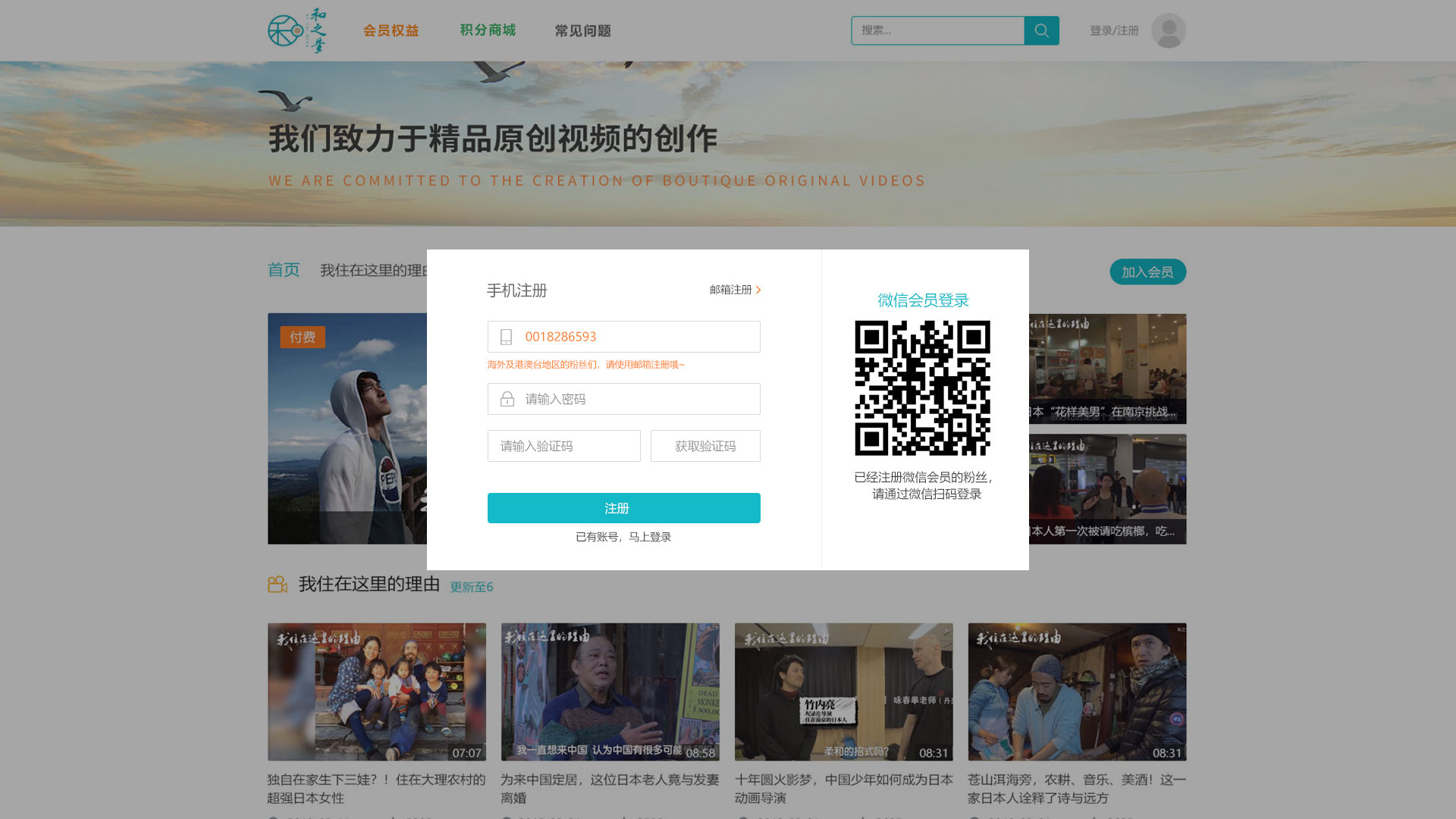This screenshot has height=819, width=1456.
Task: Click the 请输入验证码 code field
Action: [x=563, y=446]
